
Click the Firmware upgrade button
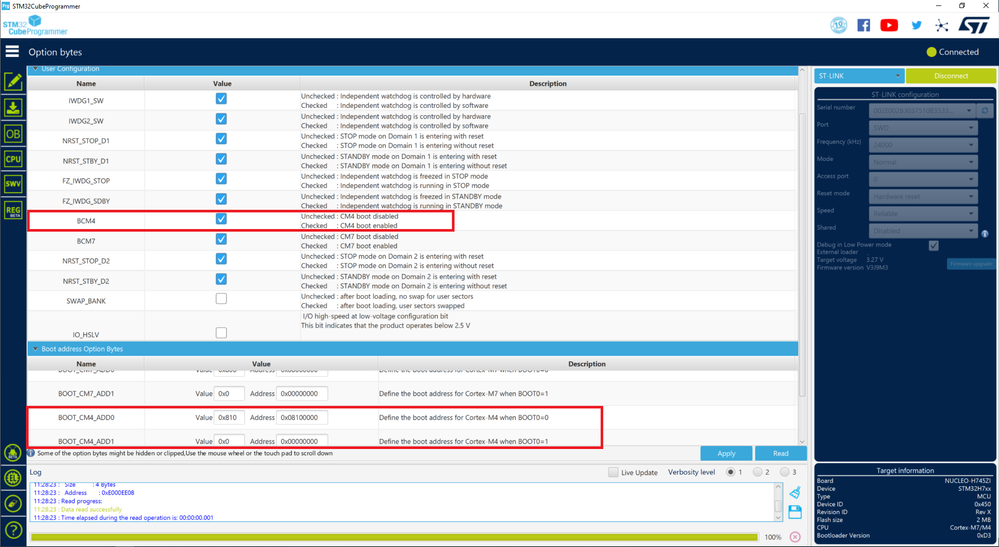tap(971, 264)
